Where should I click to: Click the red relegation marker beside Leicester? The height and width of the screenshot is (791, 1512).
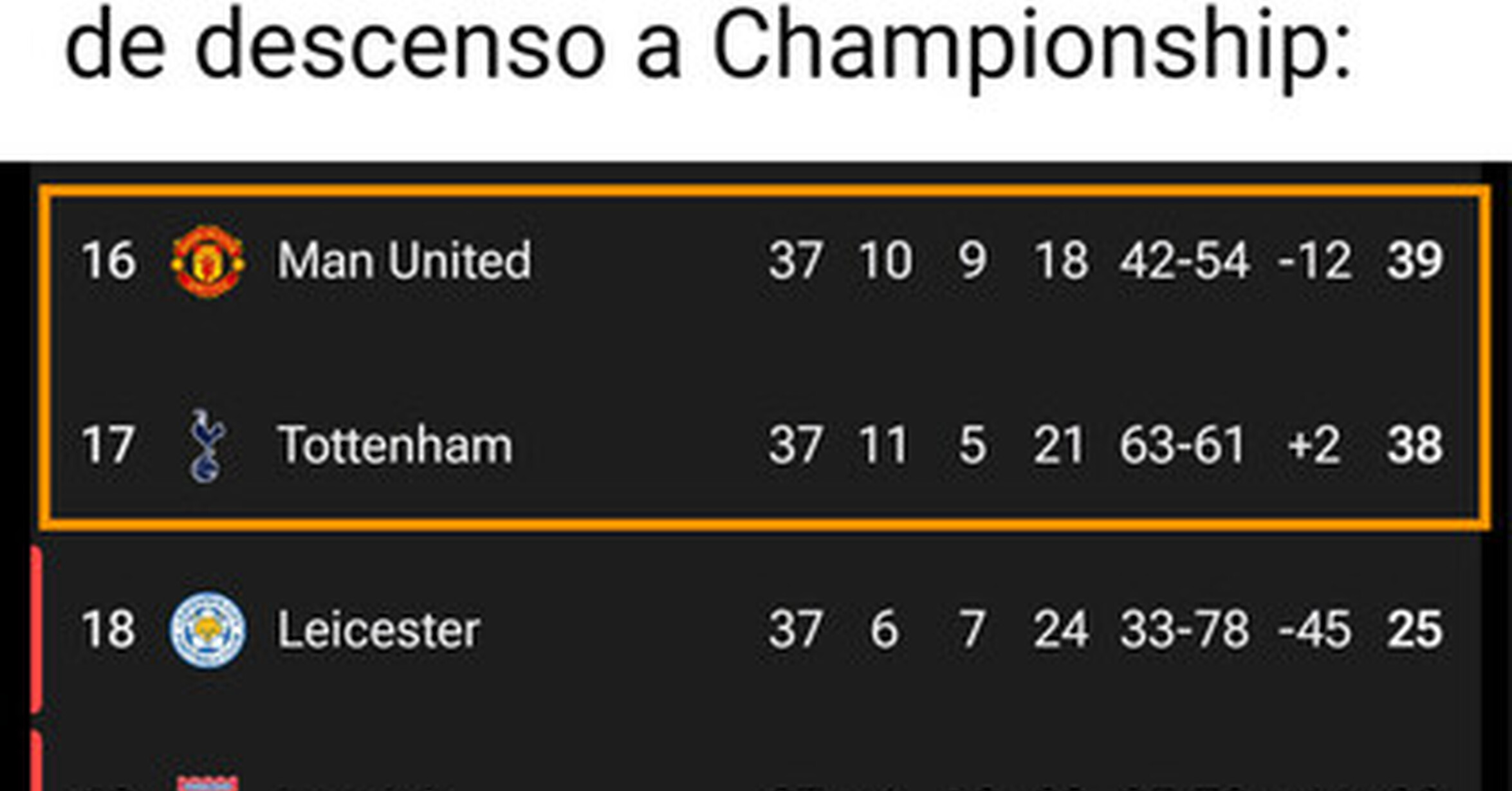point(37,630)
